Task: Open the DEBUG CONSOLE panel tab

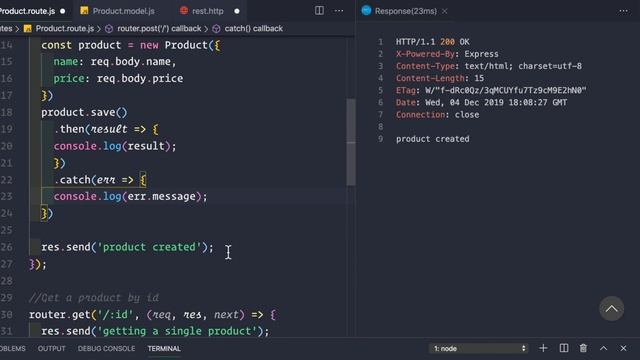Action: coord(106,349)
